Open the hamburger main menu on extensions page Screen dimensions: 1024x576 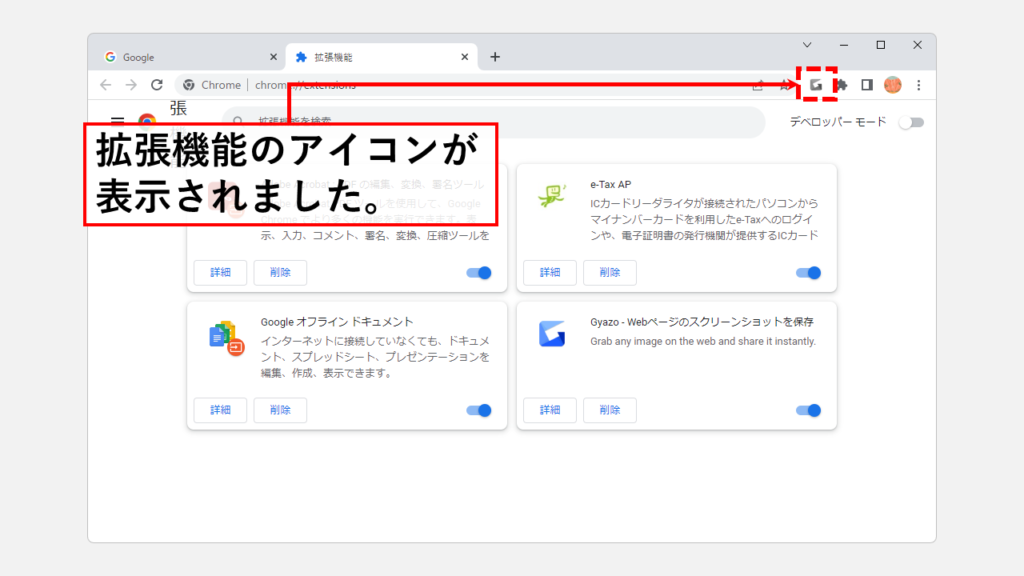[x=117, y=122]
